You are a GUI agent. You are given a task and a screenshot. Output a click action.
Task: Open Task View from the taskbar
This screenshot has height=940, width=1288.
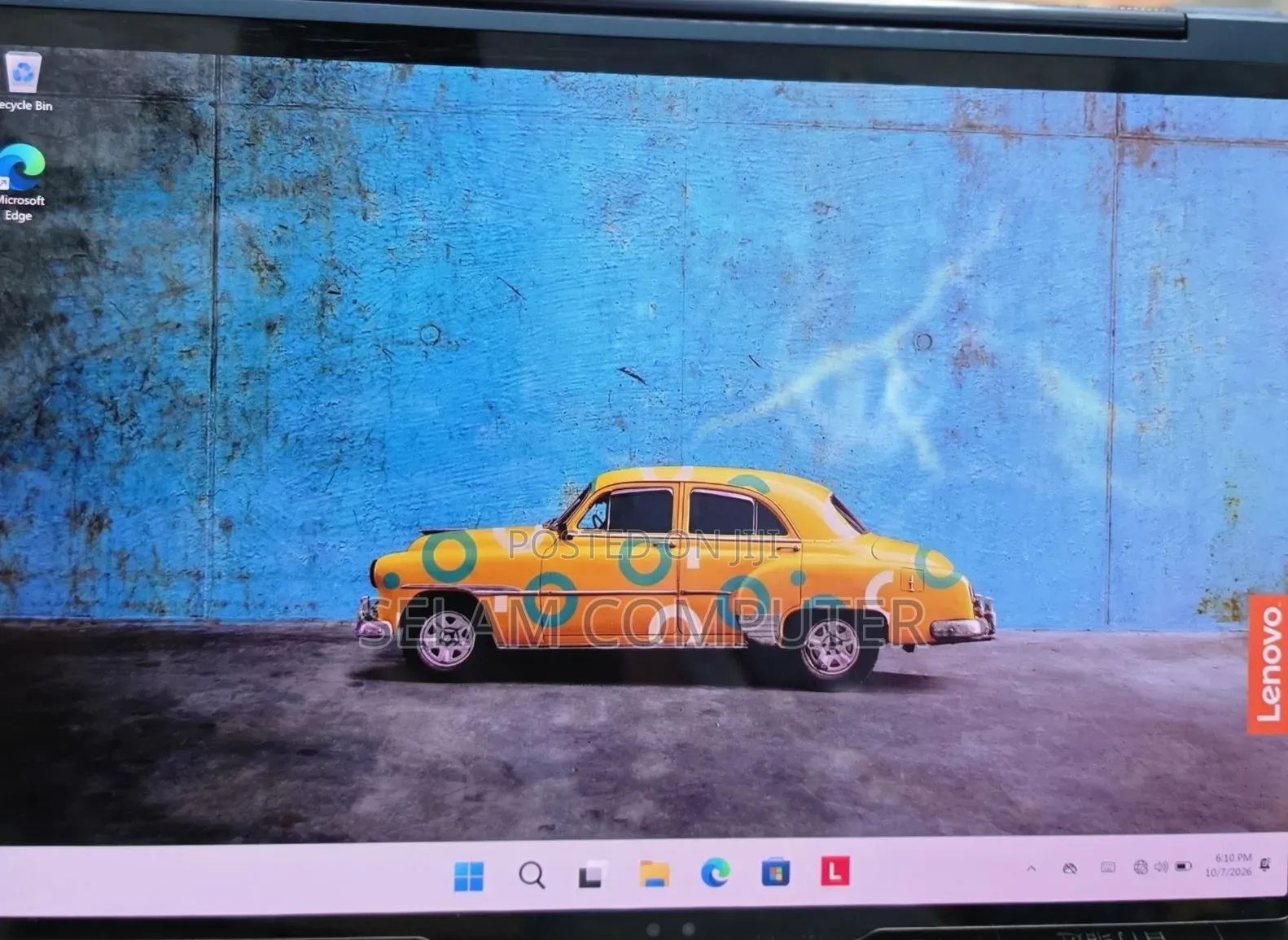592,874
